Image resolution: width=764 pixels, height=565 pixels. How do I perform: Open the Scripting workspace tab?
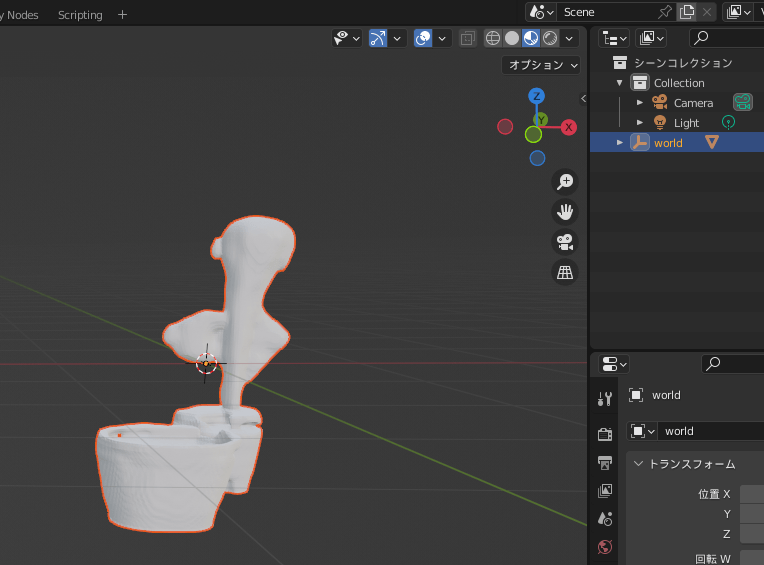pos(80,15)
